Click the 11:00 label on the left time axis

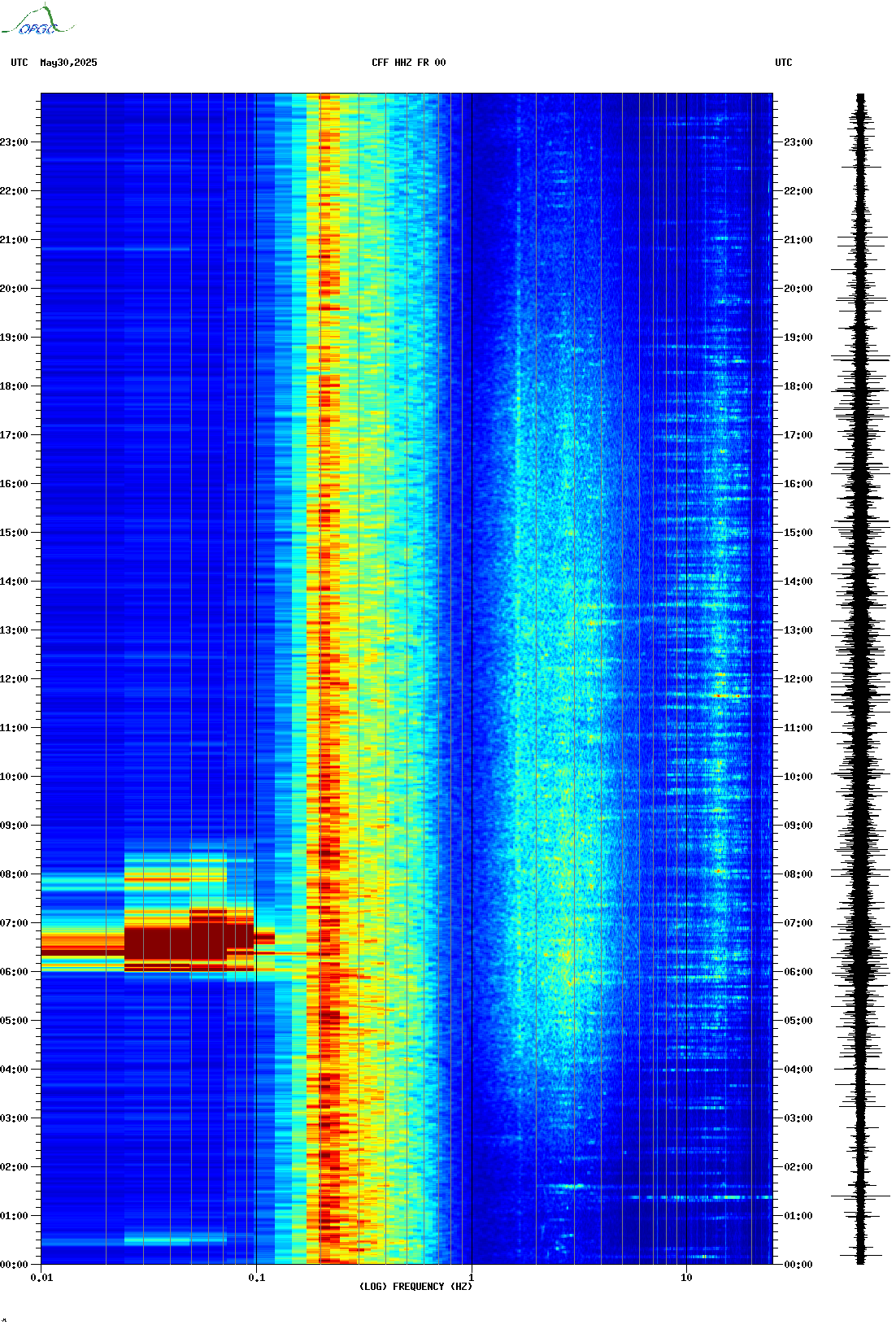click(x=14, y=728)
